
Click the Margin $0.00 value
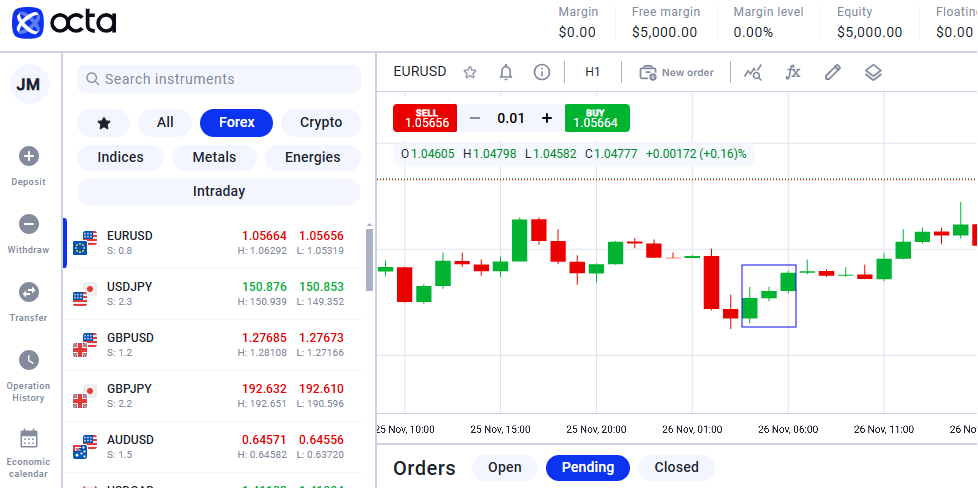(577, 32)
